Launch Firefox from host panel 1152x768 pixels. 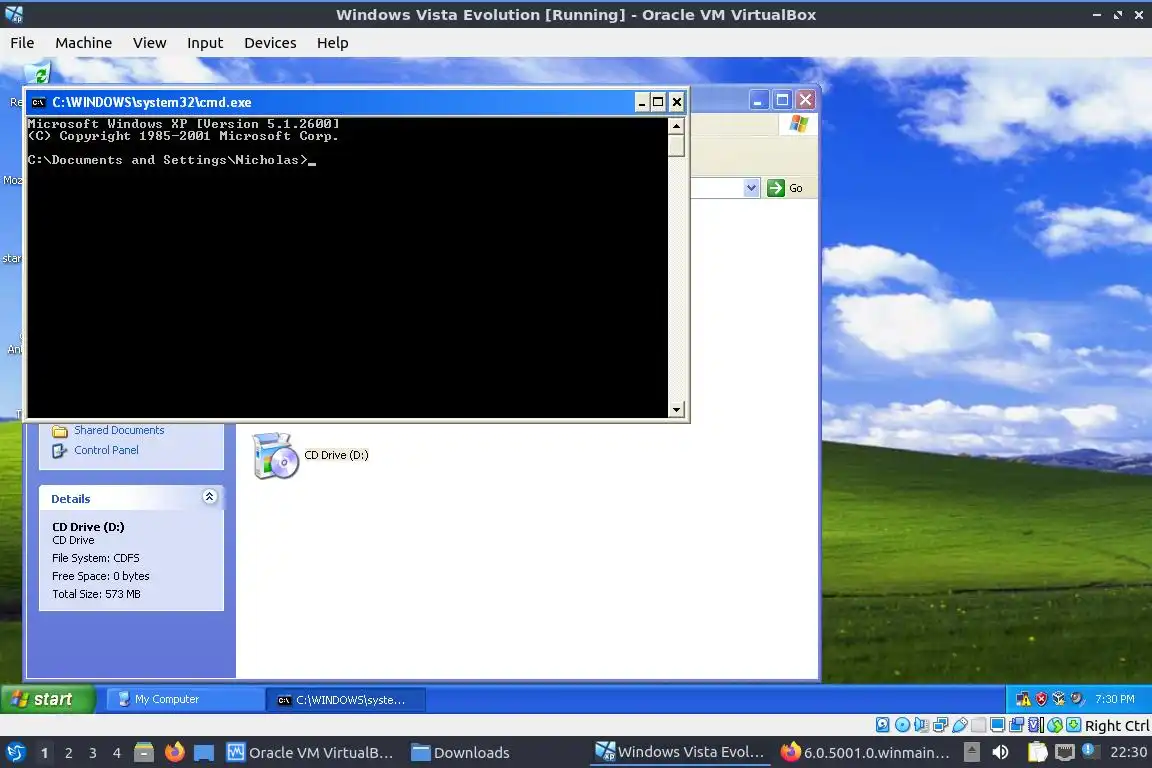174,752
